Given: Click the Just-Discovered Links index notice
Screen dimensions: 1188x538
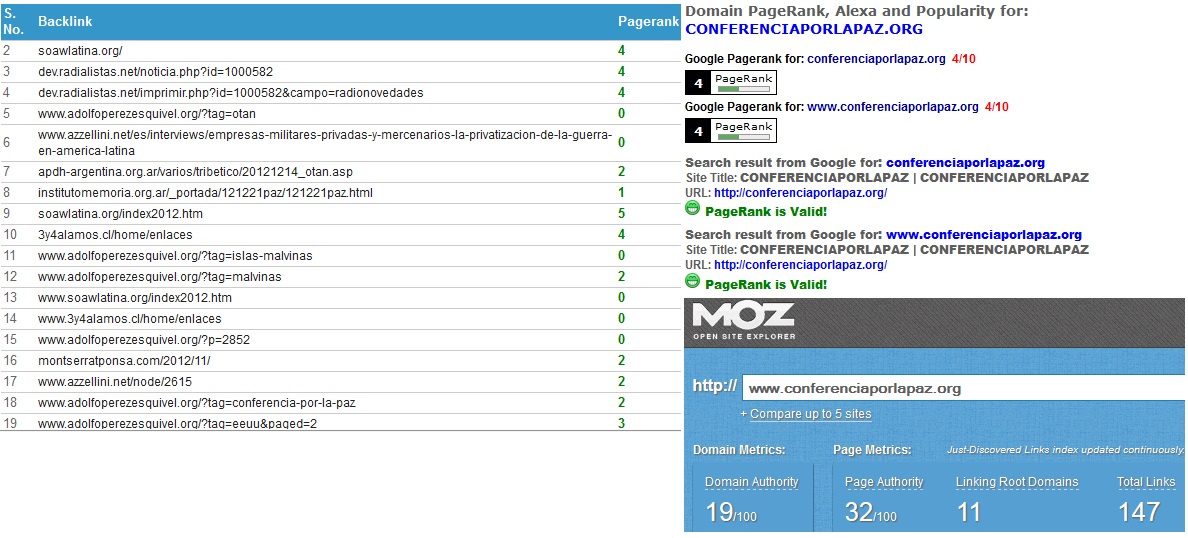Looking at the screenshot, I should 1066,450.
